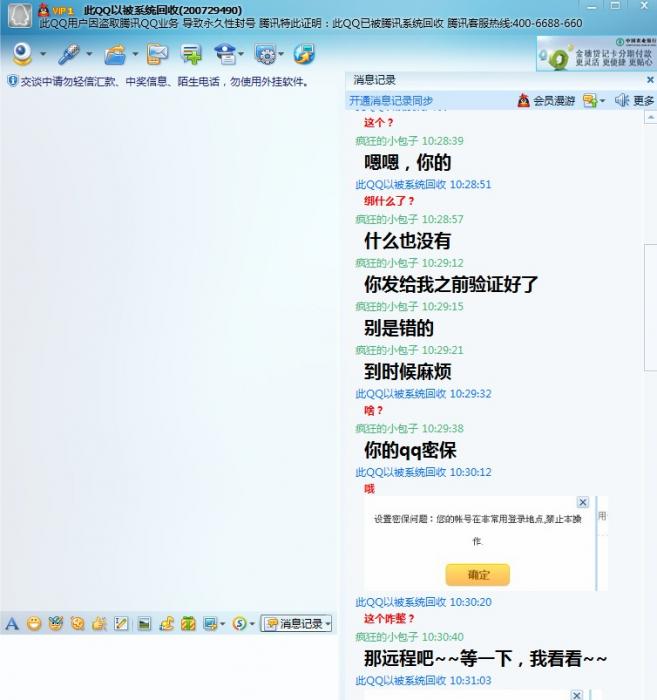The width and height of the screenshot is (657, 700).
Task: Open the smiley emoticon picker
Action: (x=34, y=623)
